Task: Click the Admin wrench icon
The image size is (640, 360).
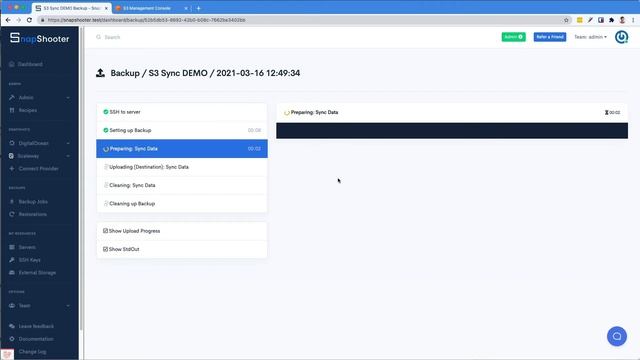Action: (11, 98)
